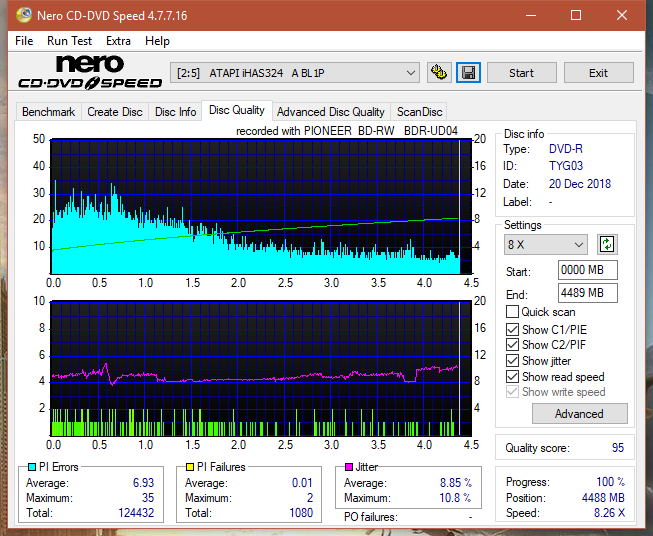Open the File menu
This screenshot has height=536, width=653.
click(24, 41)
